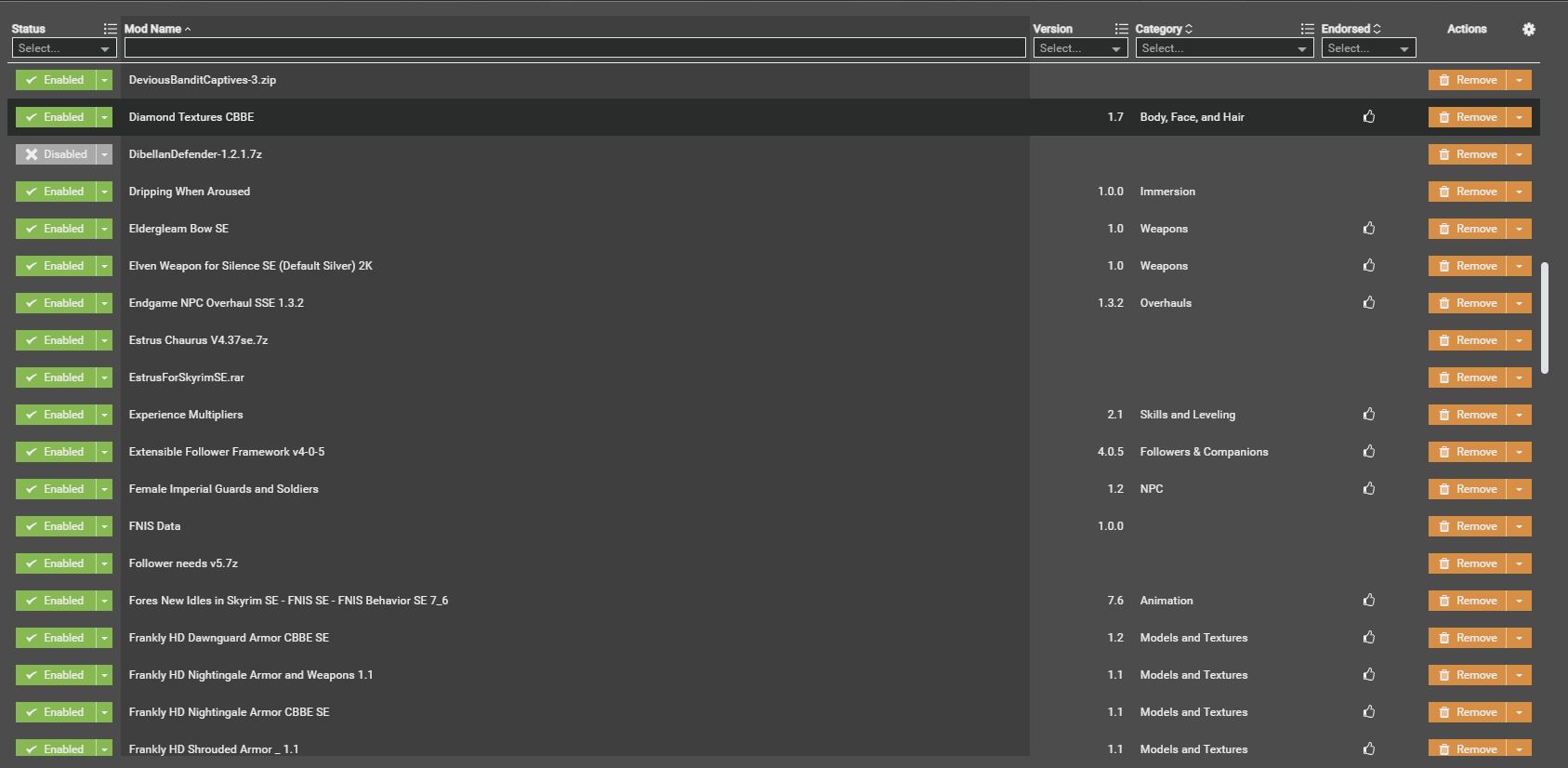Expand Remove arrow for Diamond Textures CBBE
Image resolution: width=1568 pixels, height=768 pixels.
(x=1519, y=117)
